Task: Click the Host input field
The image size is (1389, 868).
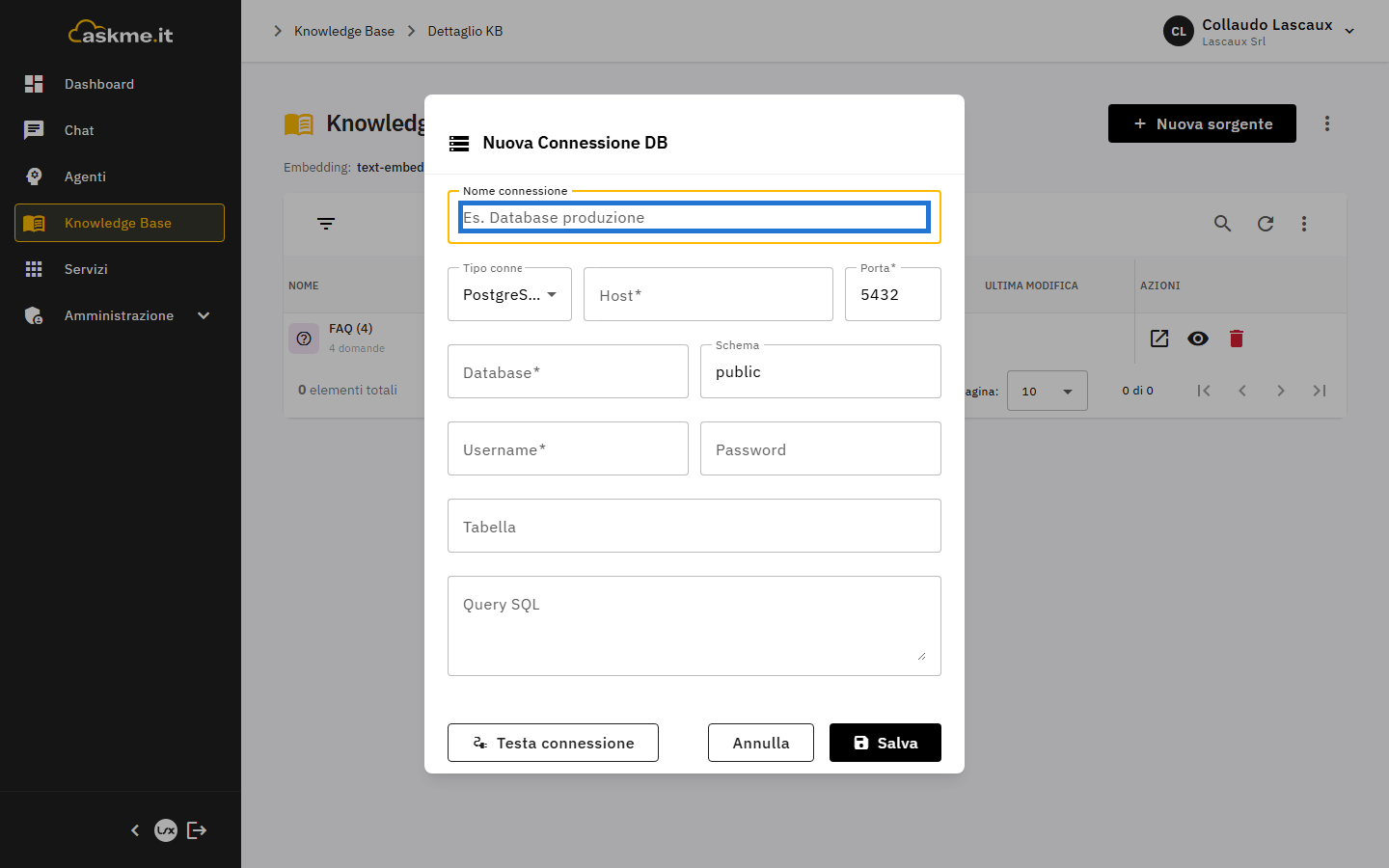Action: 708,294
